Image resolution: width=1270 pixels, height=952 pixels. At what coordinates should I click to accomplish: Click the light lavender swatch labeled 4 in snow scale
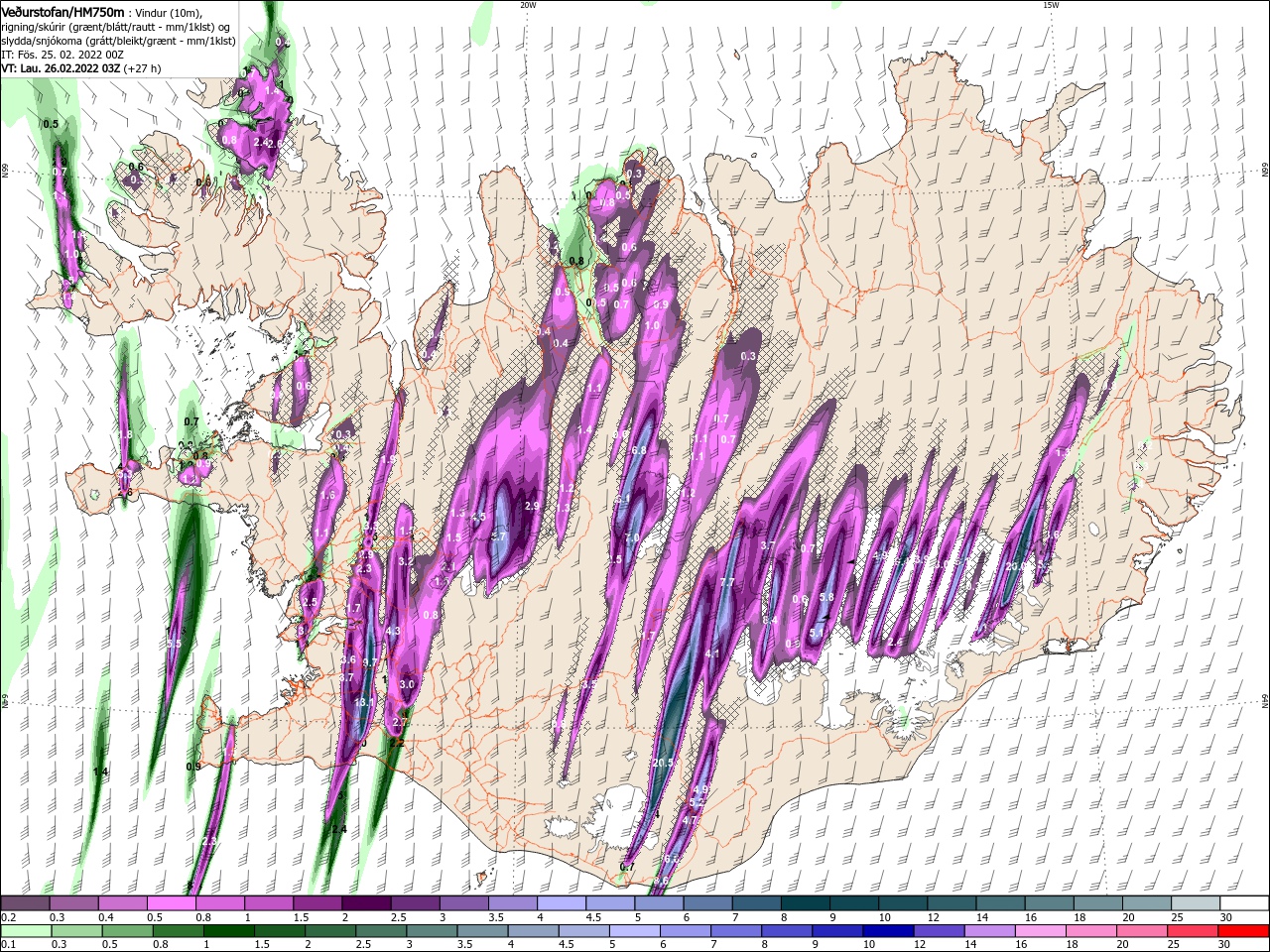(x=562, y=904)
